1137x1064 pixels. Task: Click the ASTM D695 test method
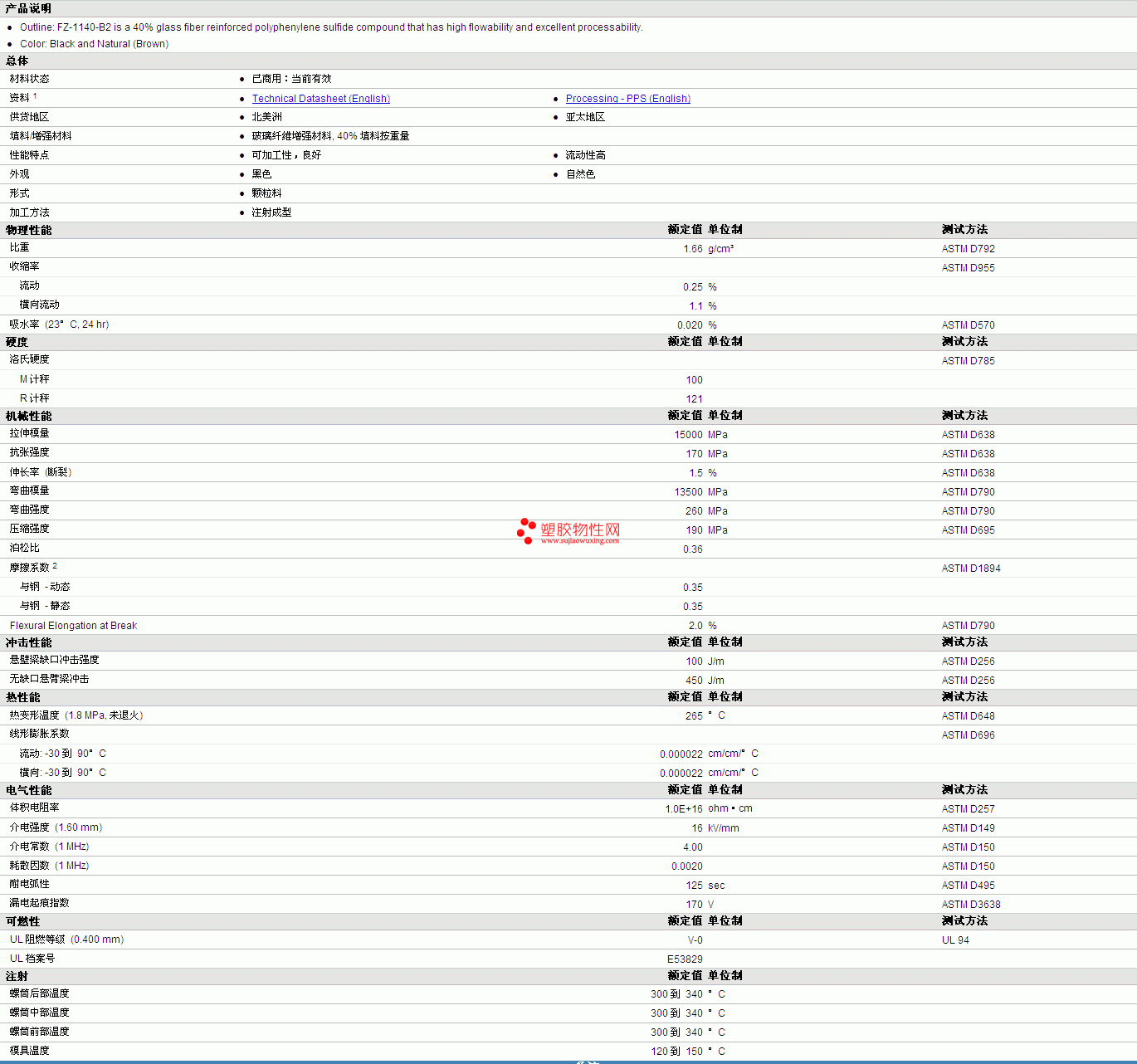(968, 530)
